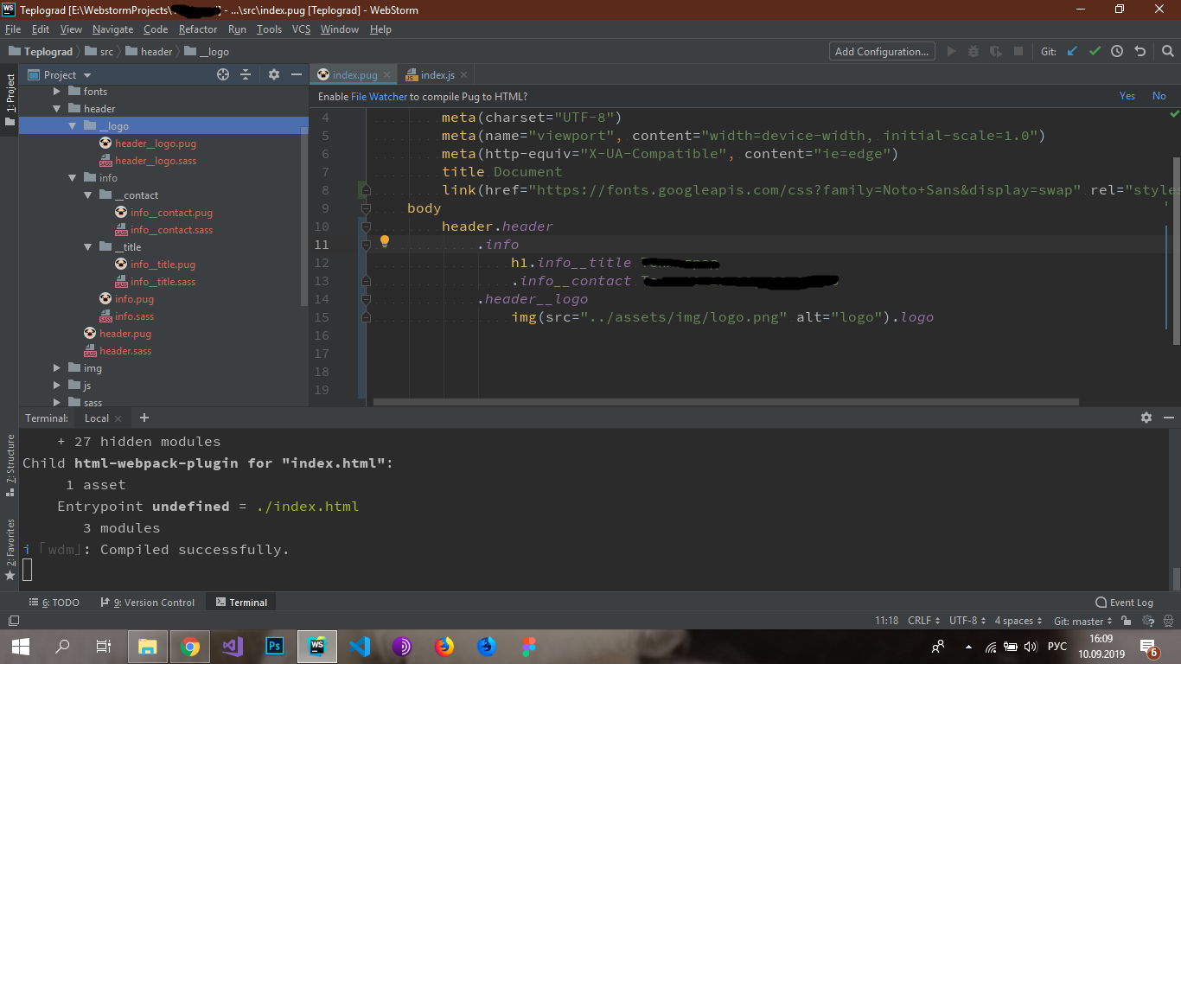Open Search Everywhere magnifier icon

(1168, 51)
